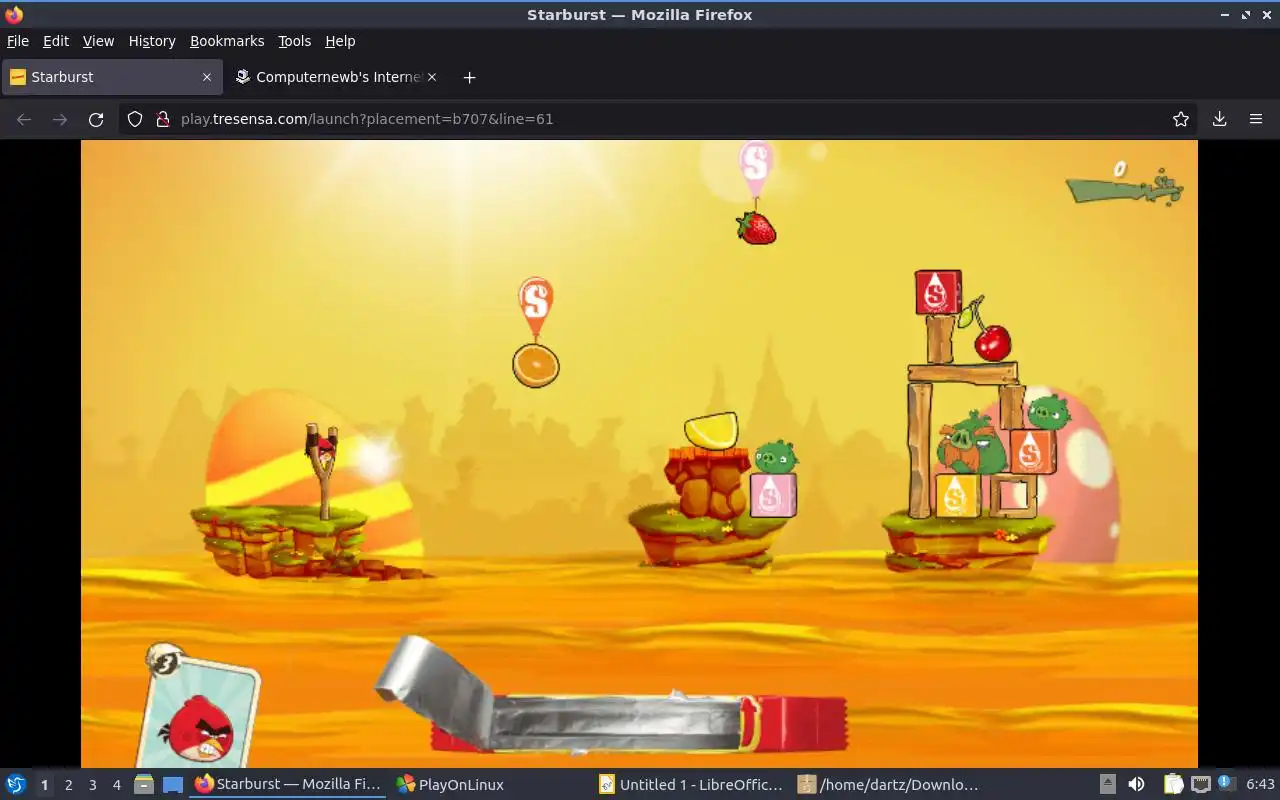The image size is (1280, 800).
Task: Click the play.tresensa.com URL field
Action: 660,119
